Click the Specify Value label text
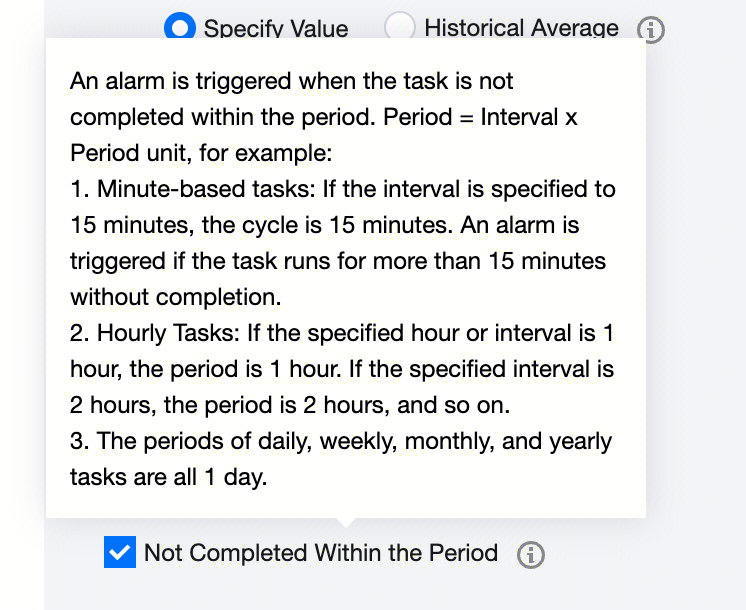The image size is (746, 610). (x=276, y=29)
